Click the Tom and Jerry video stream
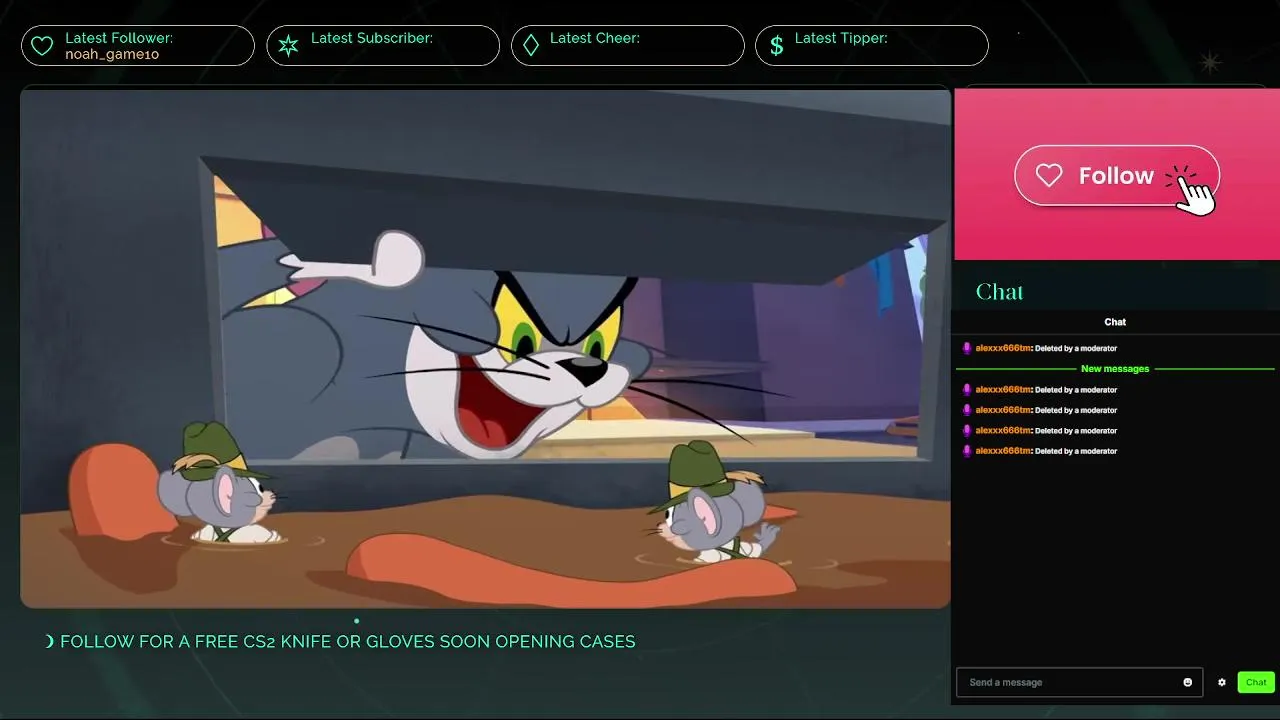The height and width of the screenshot is (720, 1280). click(485, 348)
